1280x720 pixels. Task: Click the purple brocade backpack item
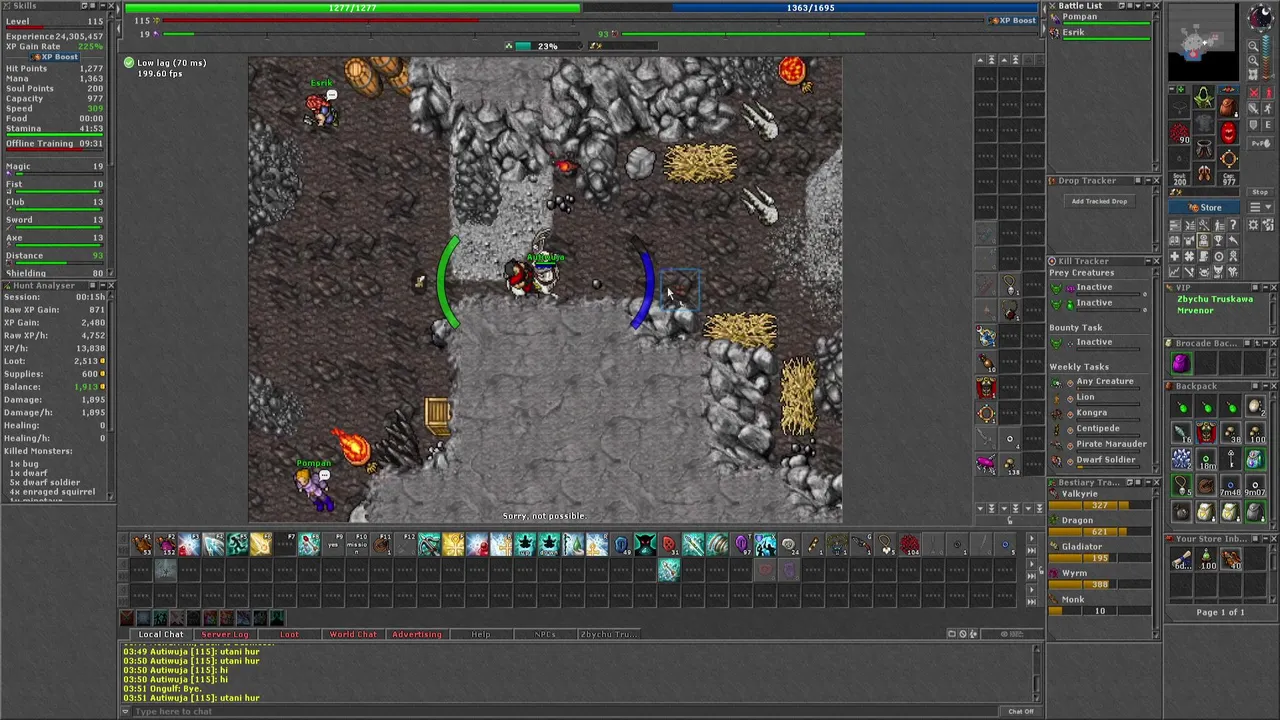point(1181,364)
